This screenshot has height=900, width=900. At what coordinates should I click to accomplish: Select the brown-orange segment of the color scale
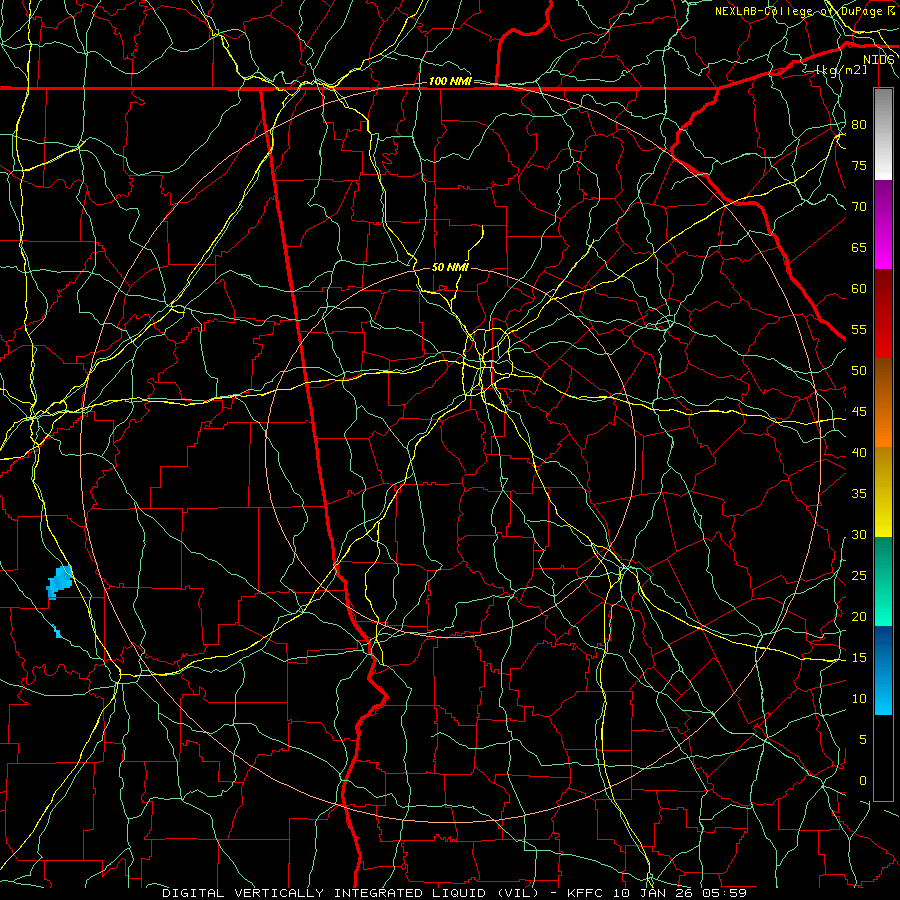883,402
